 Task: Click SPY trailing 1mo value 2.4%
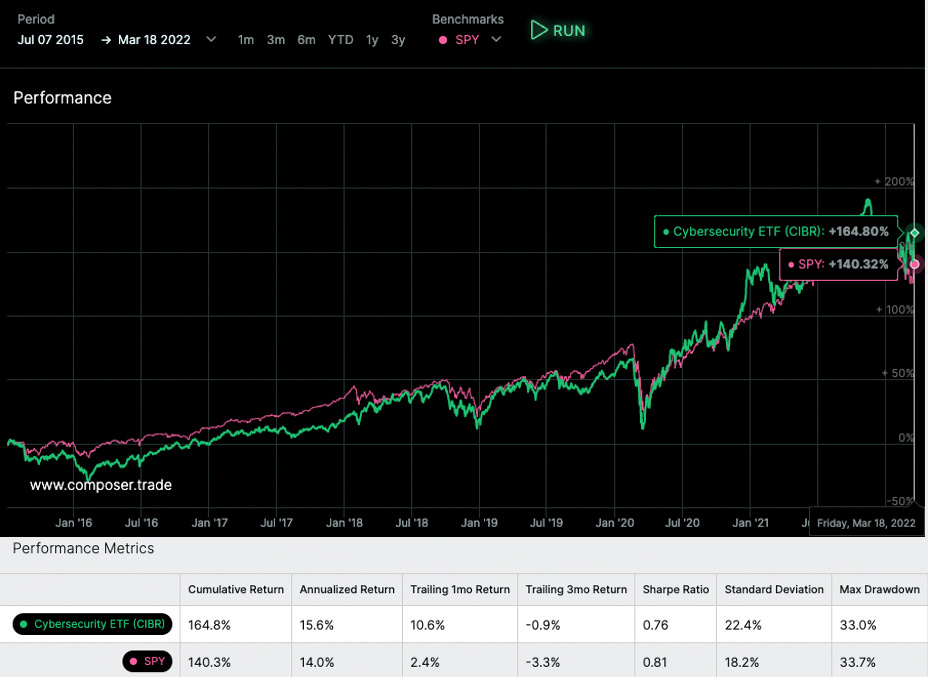coord(424,662)
